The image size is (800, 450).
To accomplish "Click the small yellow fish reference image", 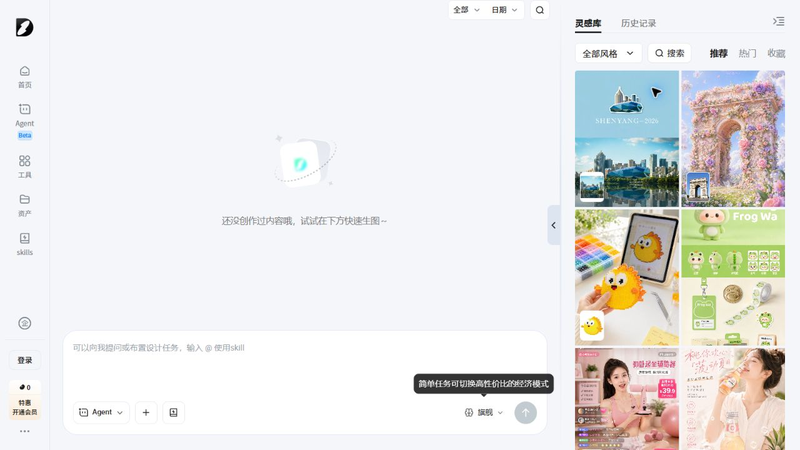I will 592,326.
